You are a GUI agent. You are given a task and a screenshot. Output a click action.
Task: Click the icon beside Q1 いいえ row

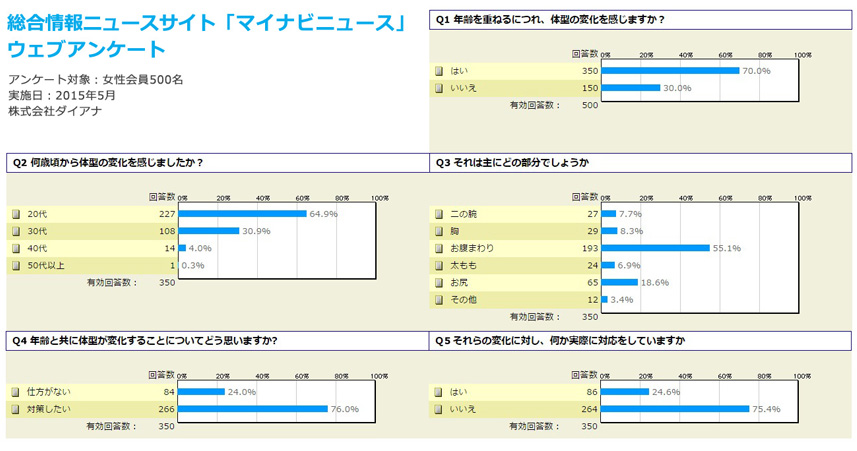[439, 88]
